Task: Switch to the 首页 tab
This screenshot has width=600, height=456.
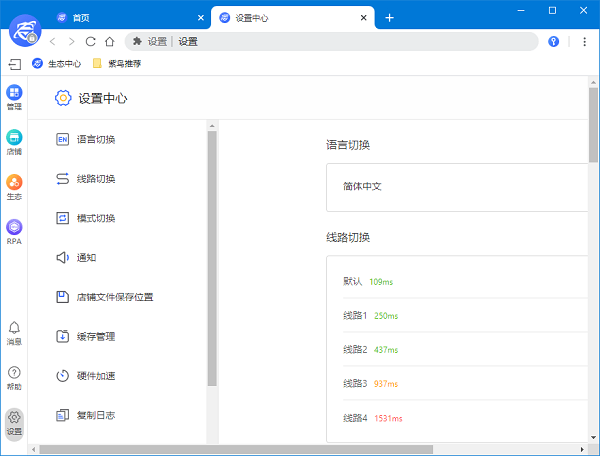Action: tap(130, 18)
